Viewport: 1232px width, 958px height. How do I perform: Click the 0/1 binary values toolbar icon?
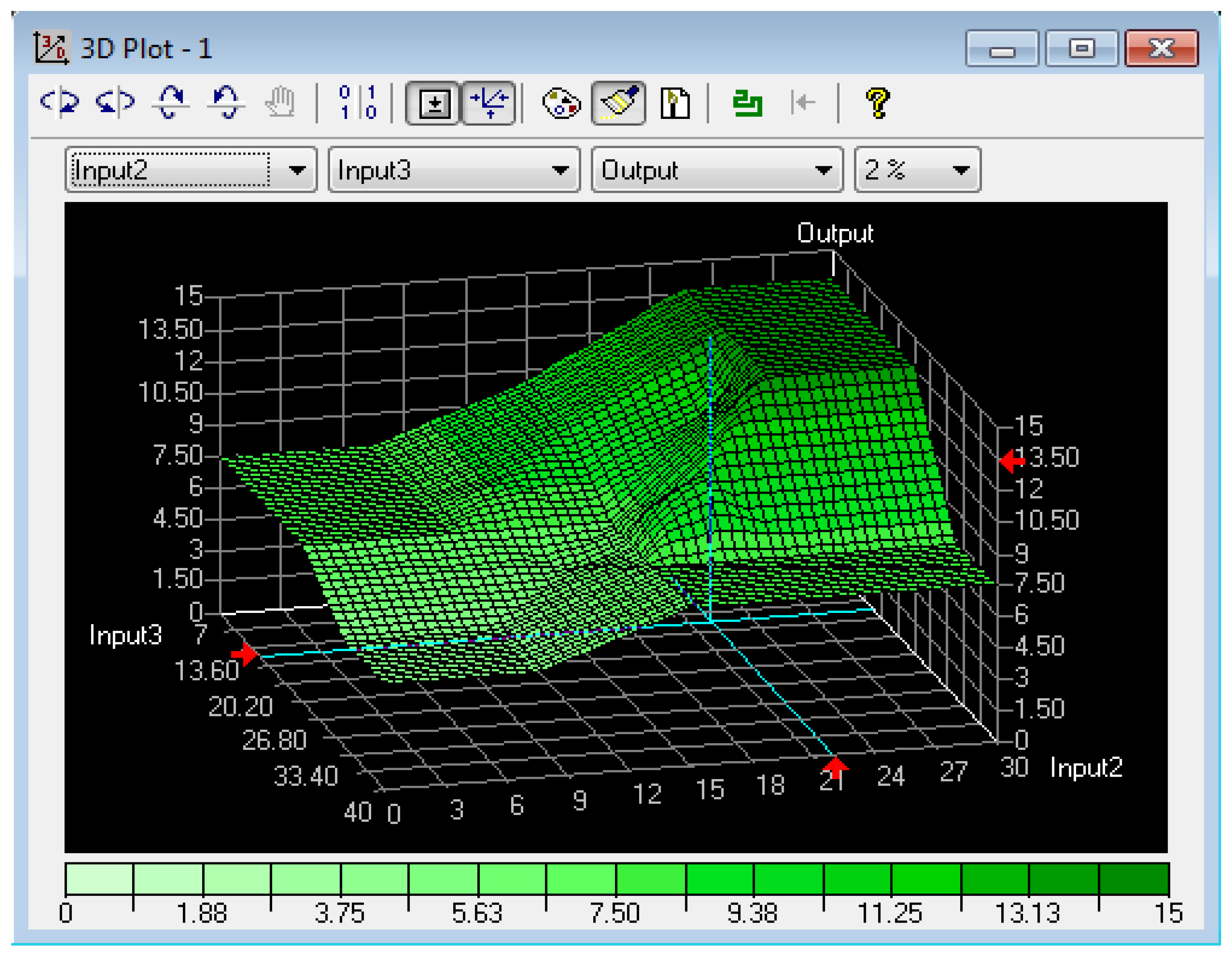(358, 102)
